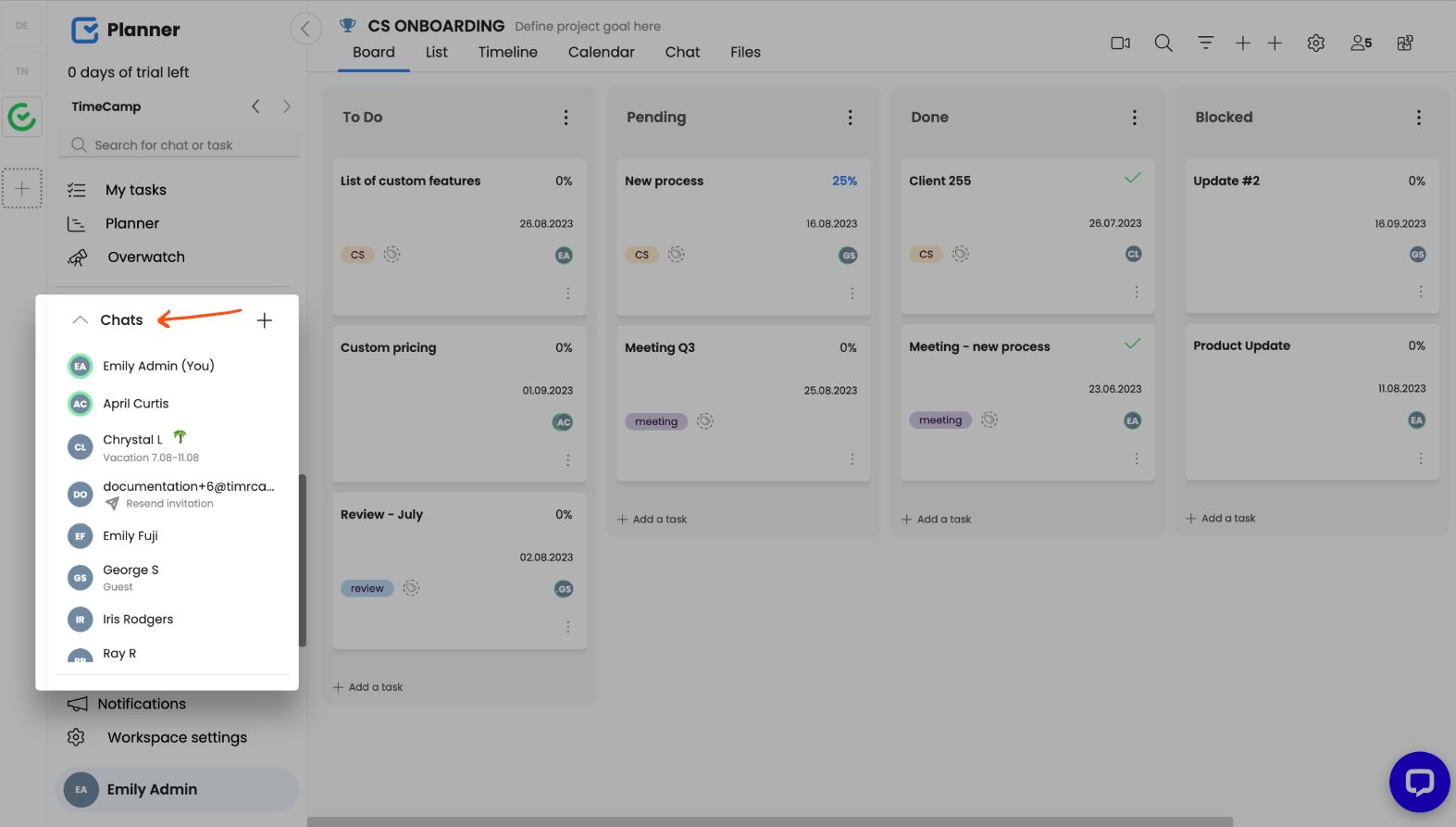The height and width of the screenshot is (827, 1456).
Task: Open To Do column options menu
Action: point(566,118)
